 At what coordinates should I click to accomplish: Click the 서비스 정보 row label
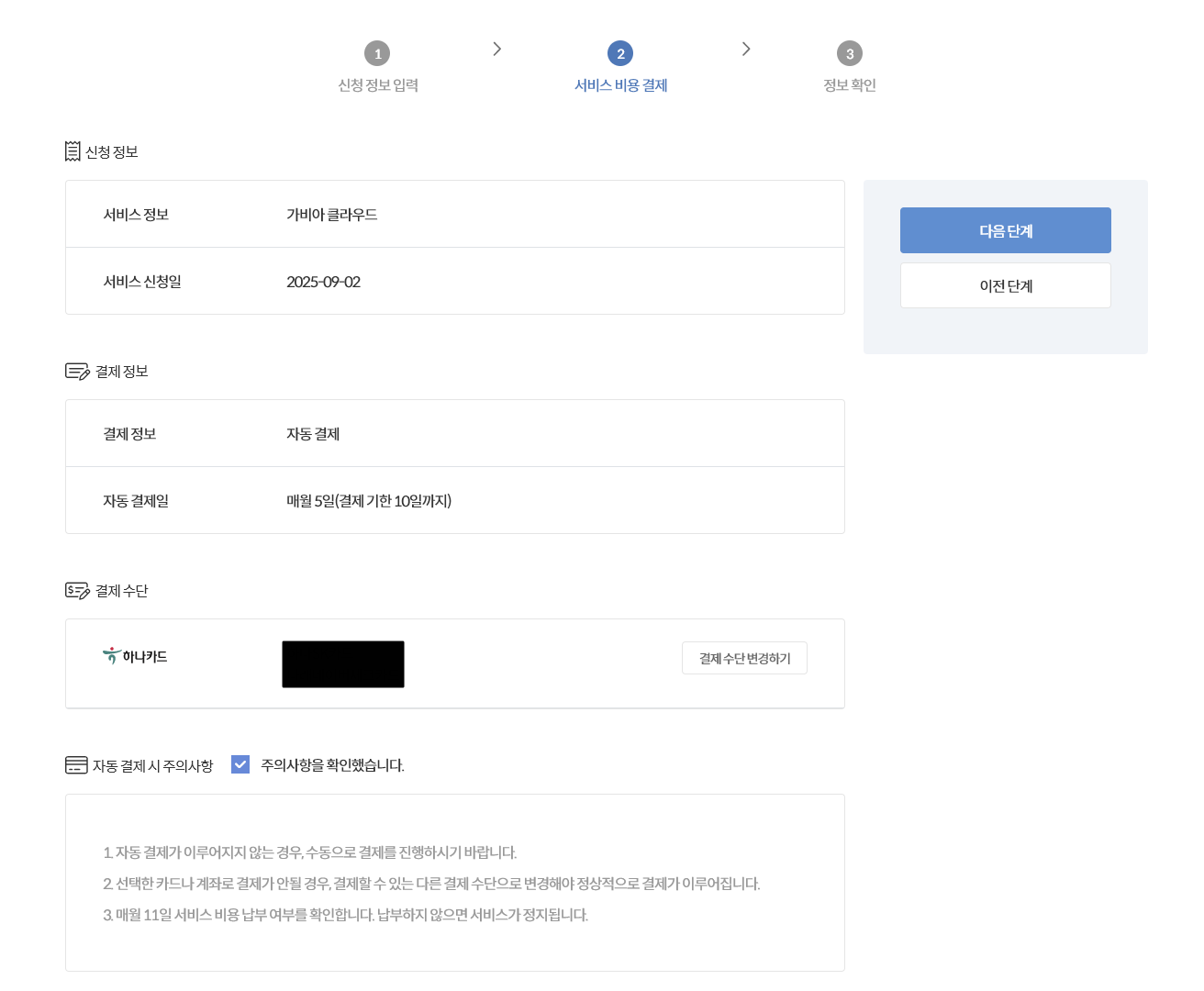[136, 215]
